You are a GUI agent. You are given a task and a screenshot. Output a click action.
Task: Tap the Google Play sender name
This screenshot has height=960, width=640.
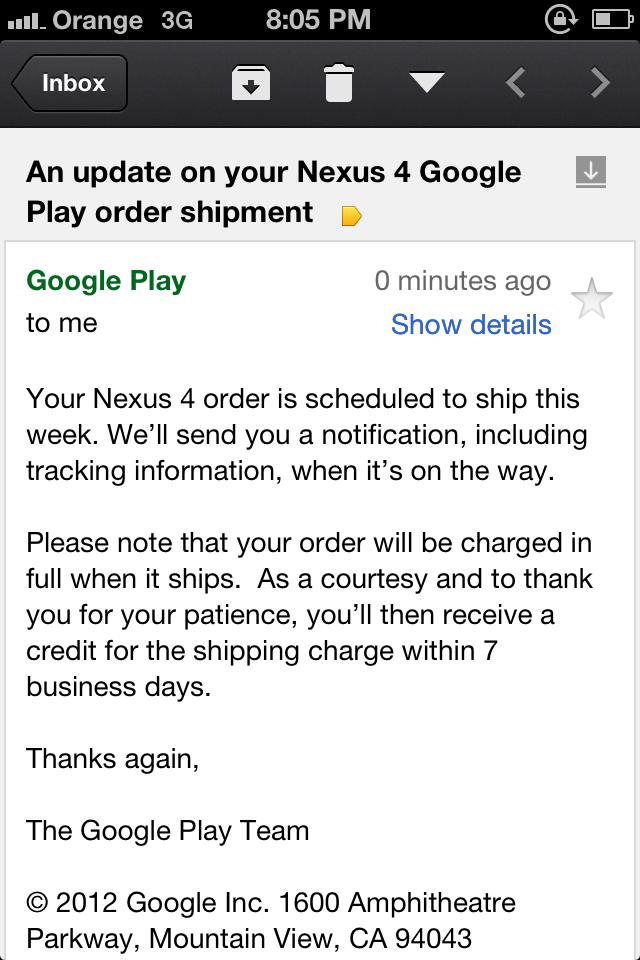point(106,281)
